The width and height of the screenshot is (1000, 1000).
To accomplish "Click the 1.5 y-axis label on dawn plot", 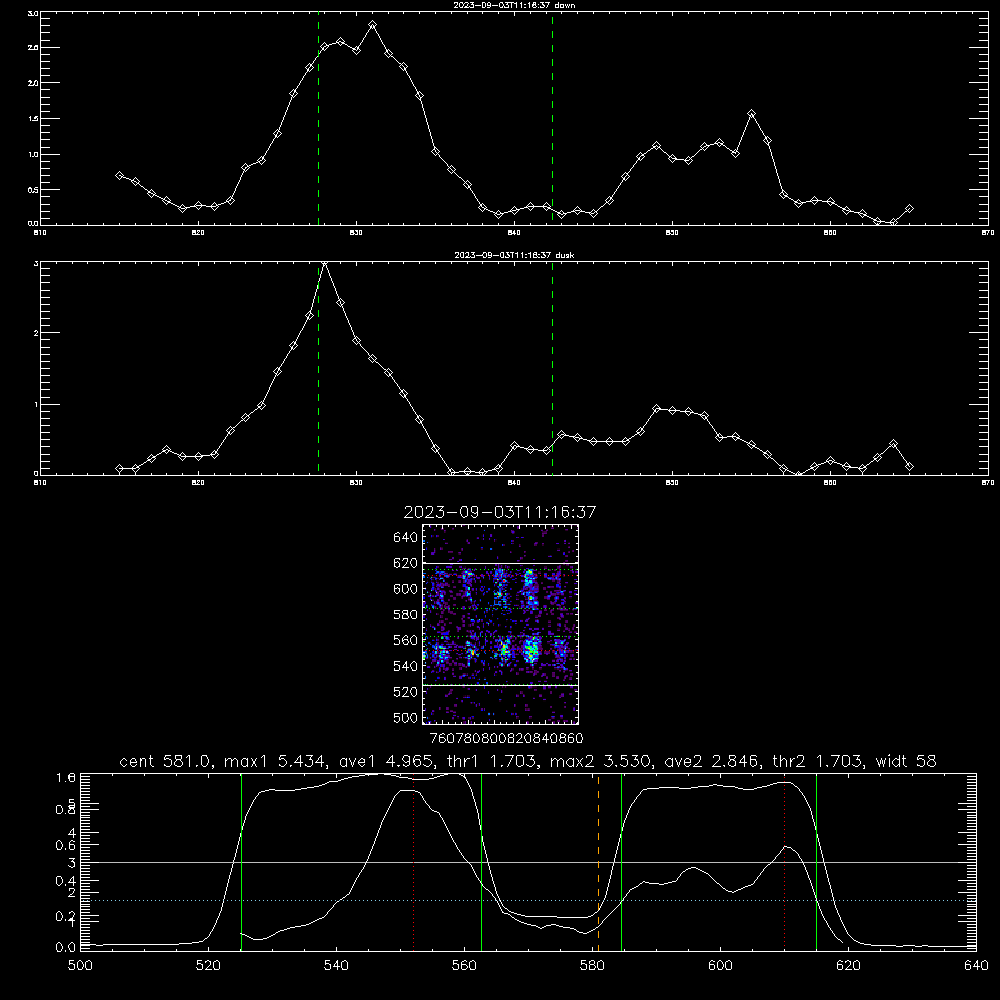I will [x=33, y=119].
